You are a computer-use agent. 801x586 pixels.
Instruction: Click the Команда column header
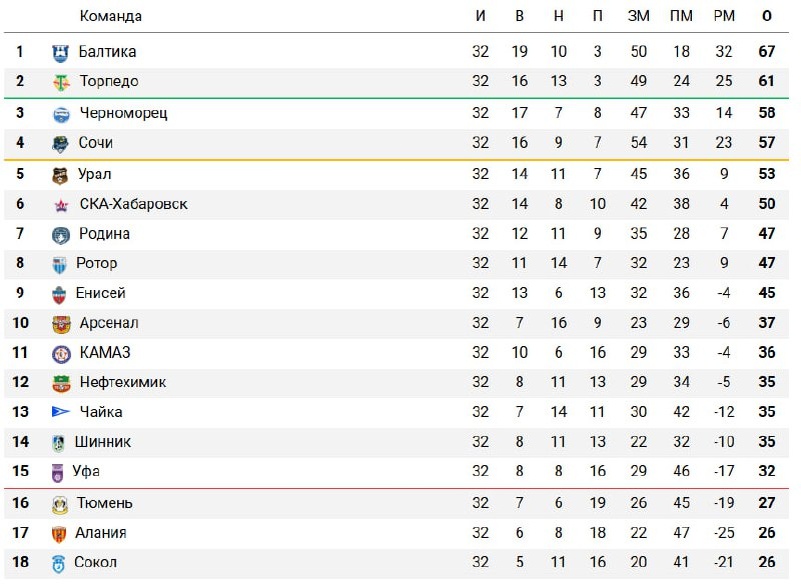point(110,16)
